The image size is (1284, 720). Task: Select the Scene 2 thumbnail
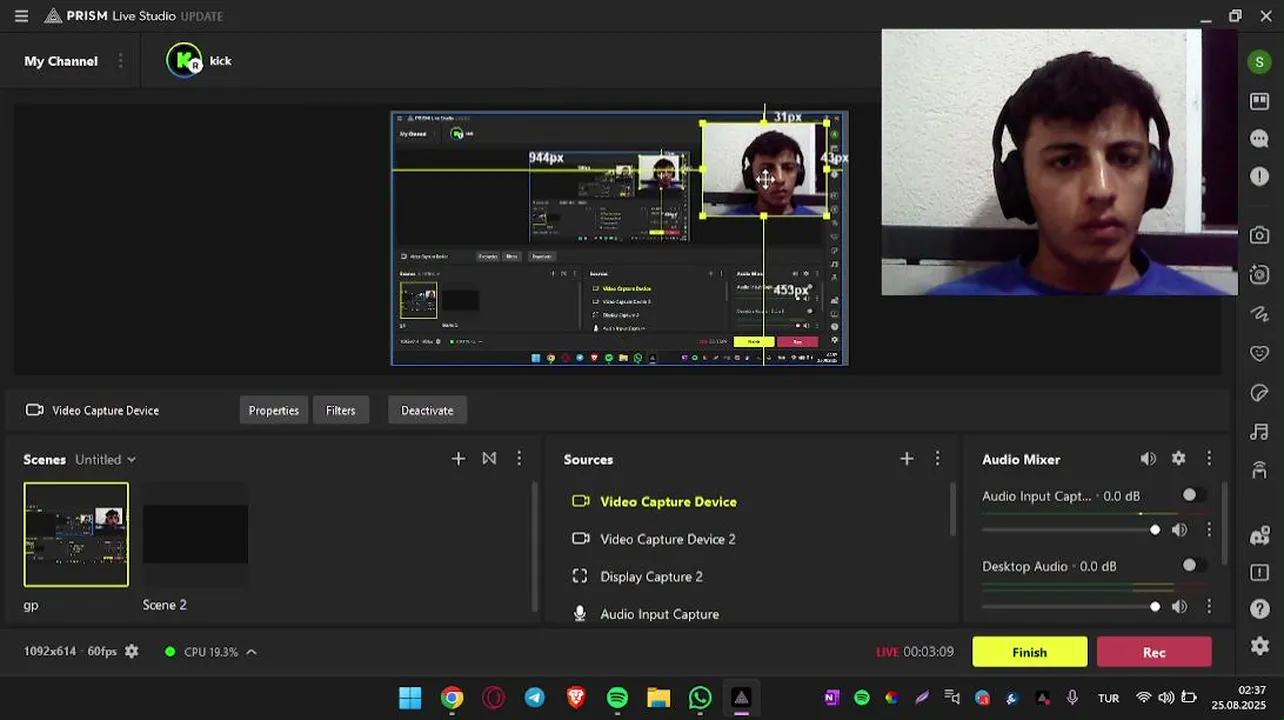click(195, 535)
